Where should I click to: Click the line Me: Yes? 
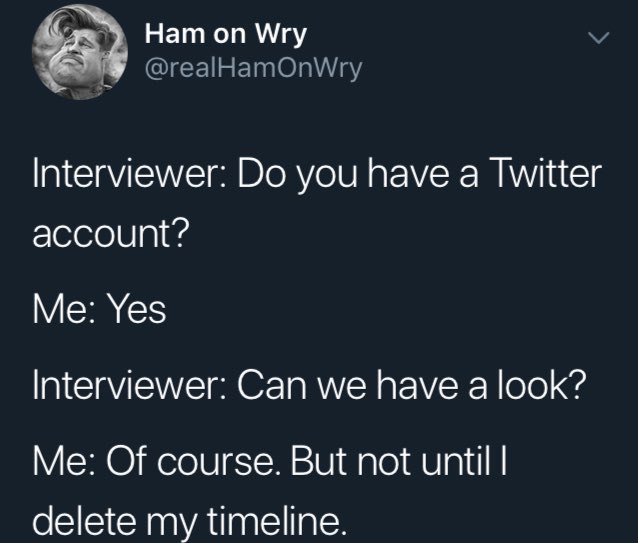coord(98,313)
